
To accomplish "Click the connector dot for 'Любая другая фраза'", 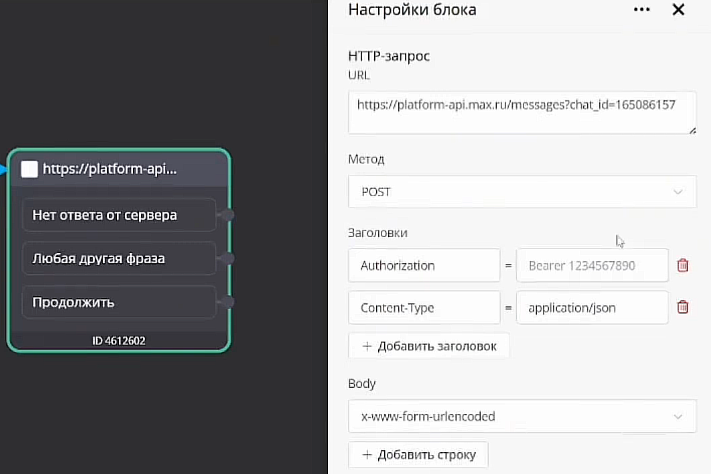I will [229, 258].
